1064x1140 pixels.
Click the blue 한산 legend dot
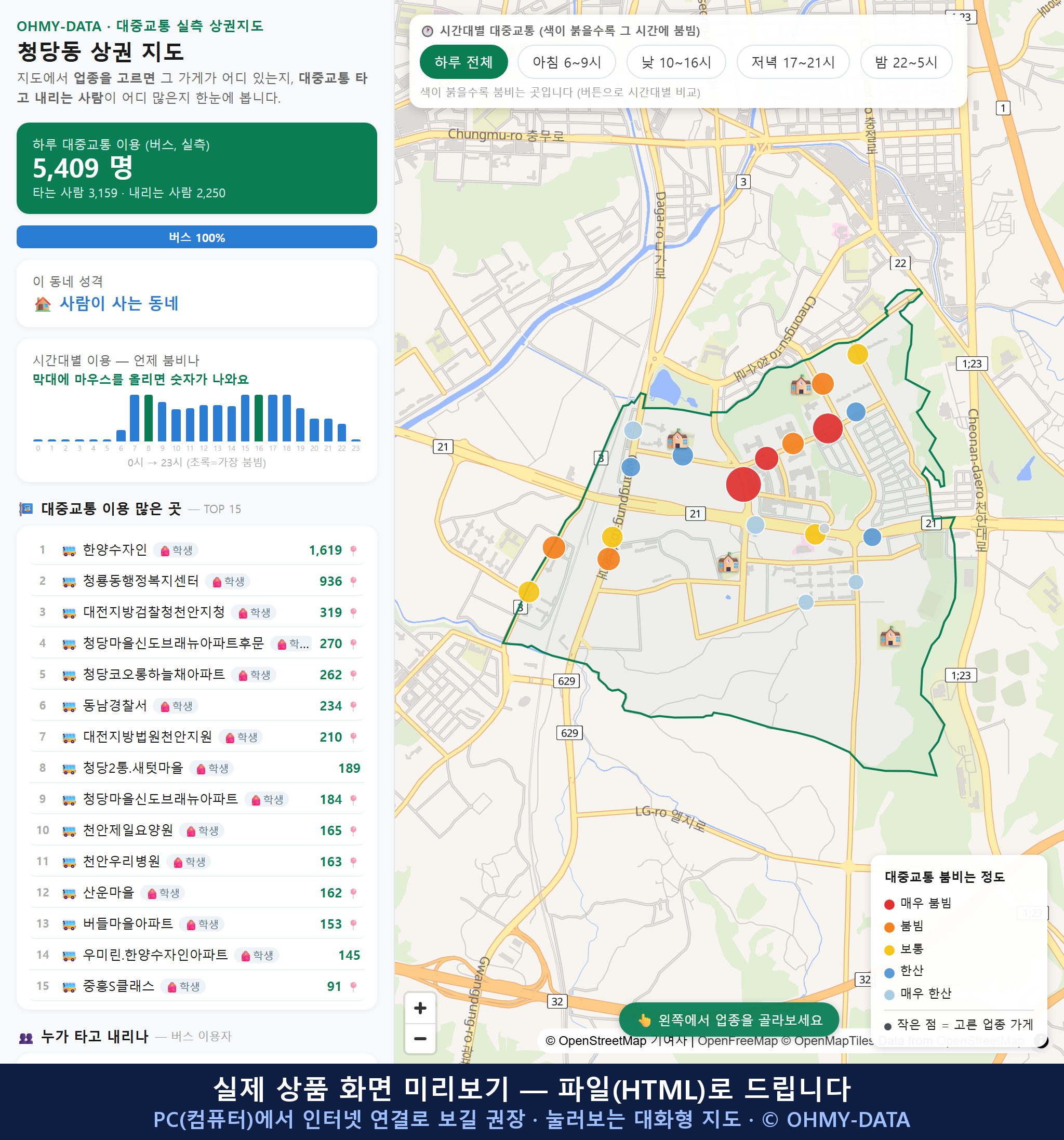[889, 973]
